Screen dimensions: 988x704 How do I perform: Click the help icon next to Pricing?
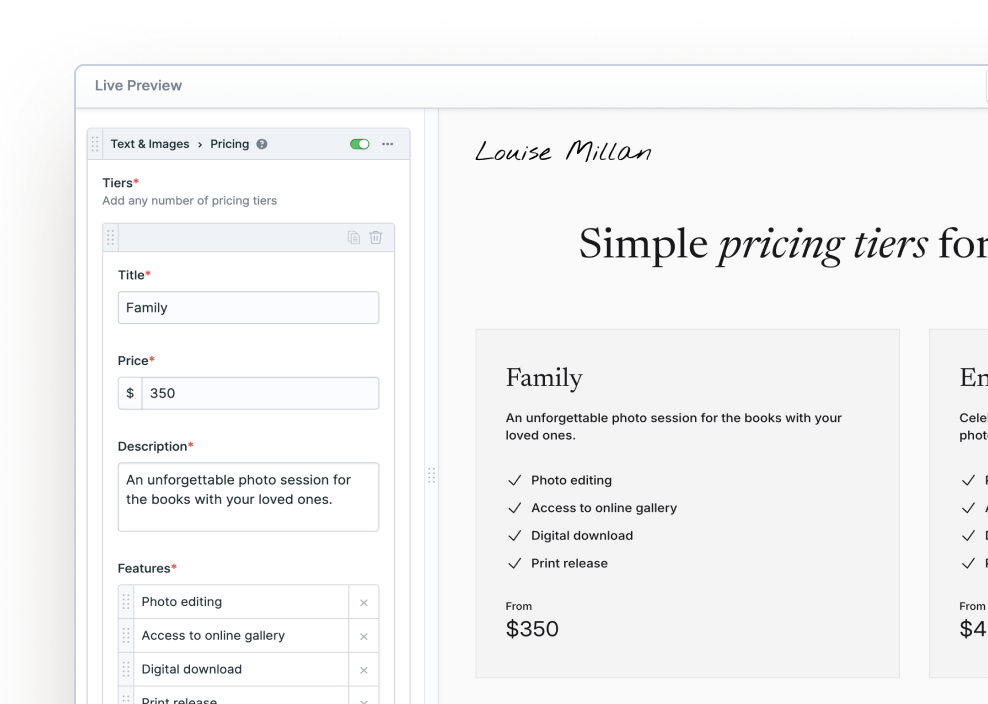[x=261, y=144]
